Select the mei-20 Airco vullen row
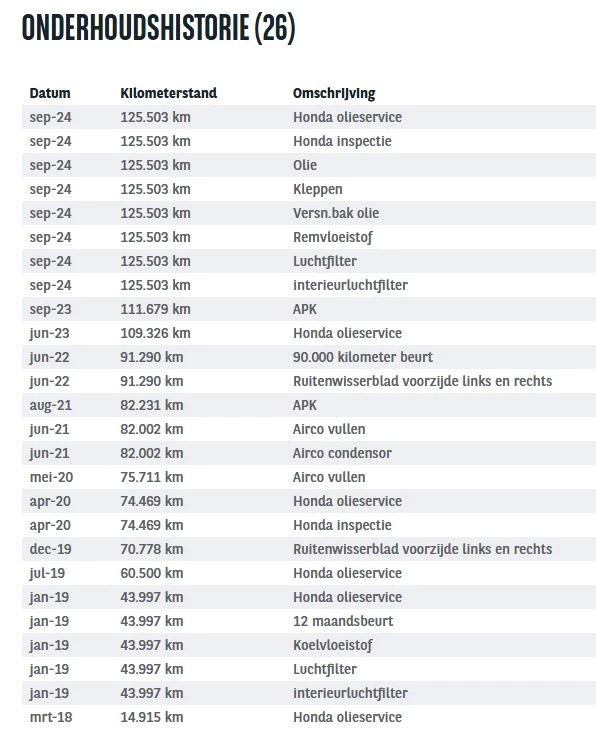596x753 pixels. [x=309, y=477]
